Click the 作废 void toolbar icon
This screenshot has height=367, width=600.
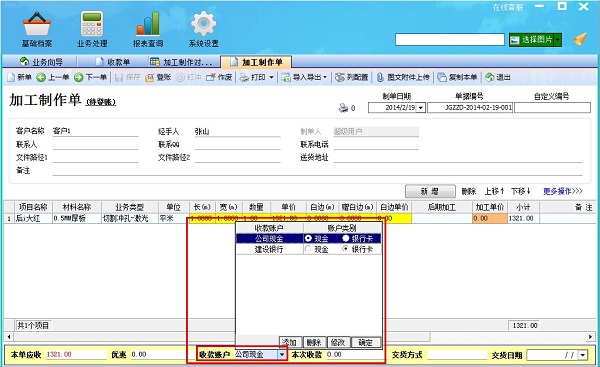[211, 77]
